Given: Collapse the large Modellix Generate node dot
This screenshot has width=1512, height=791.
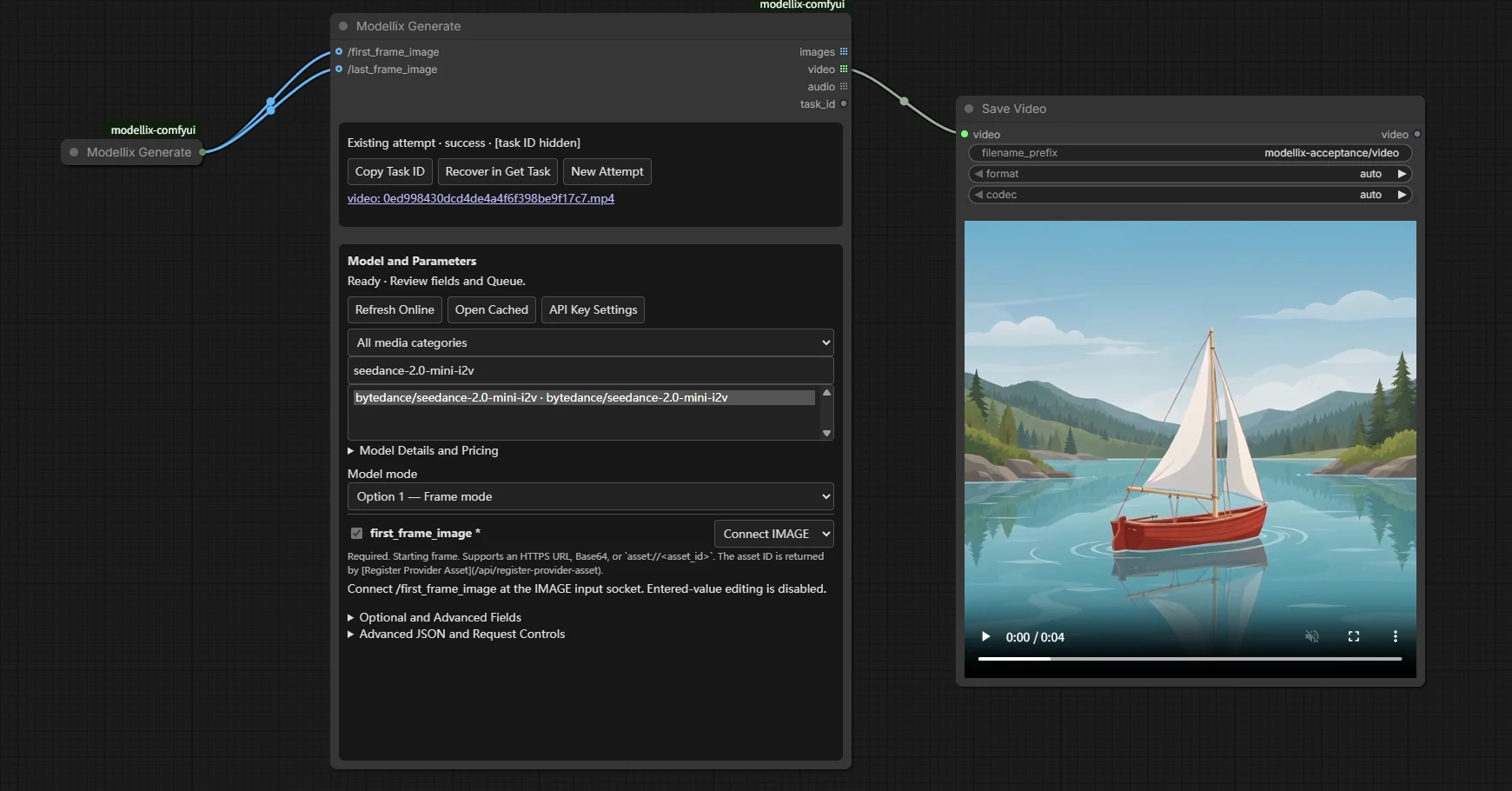Looking at the screenshot, I should coord(343,26).
